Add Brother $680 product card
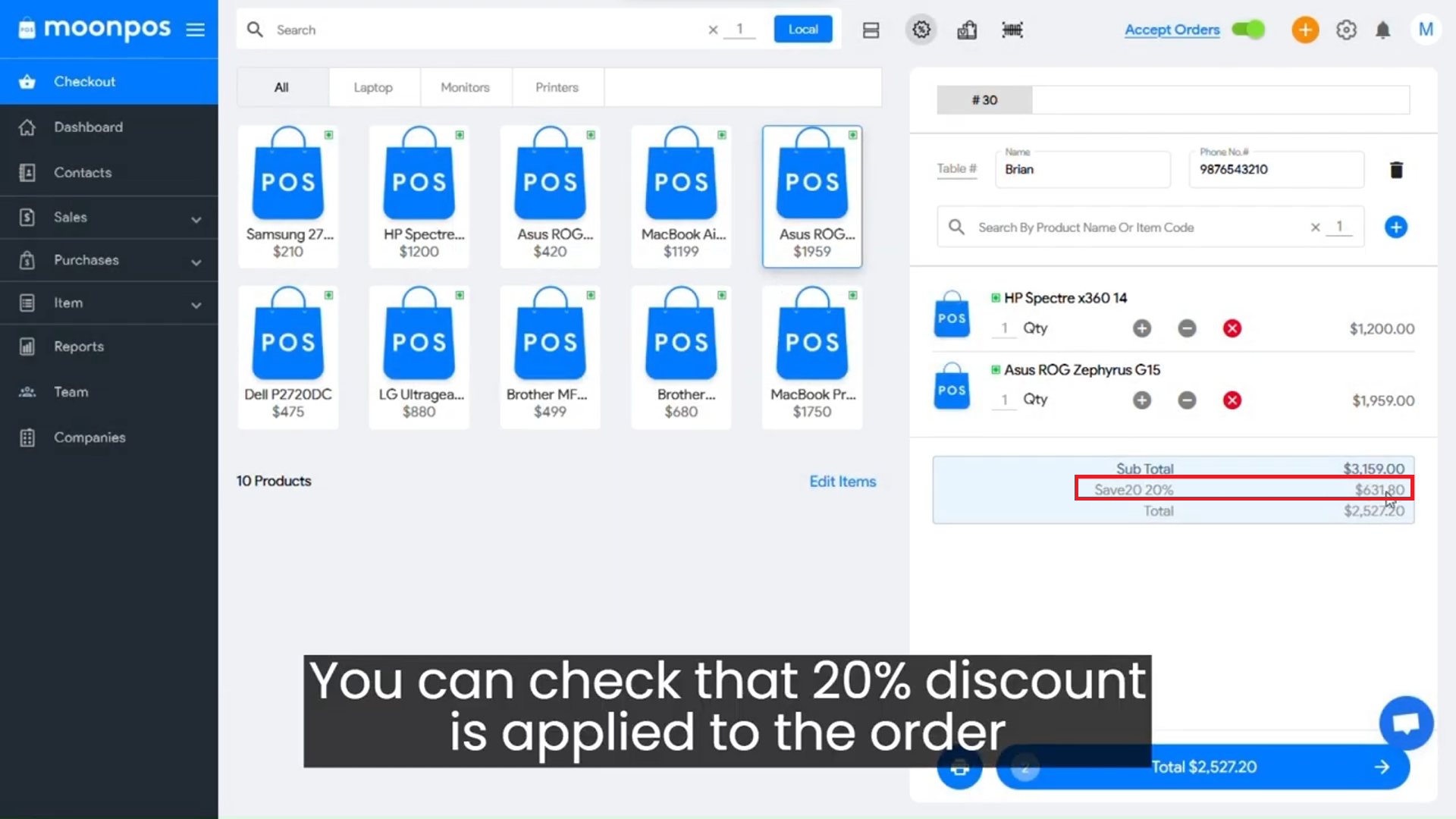1456x819 pixels. tap(682, 357)
